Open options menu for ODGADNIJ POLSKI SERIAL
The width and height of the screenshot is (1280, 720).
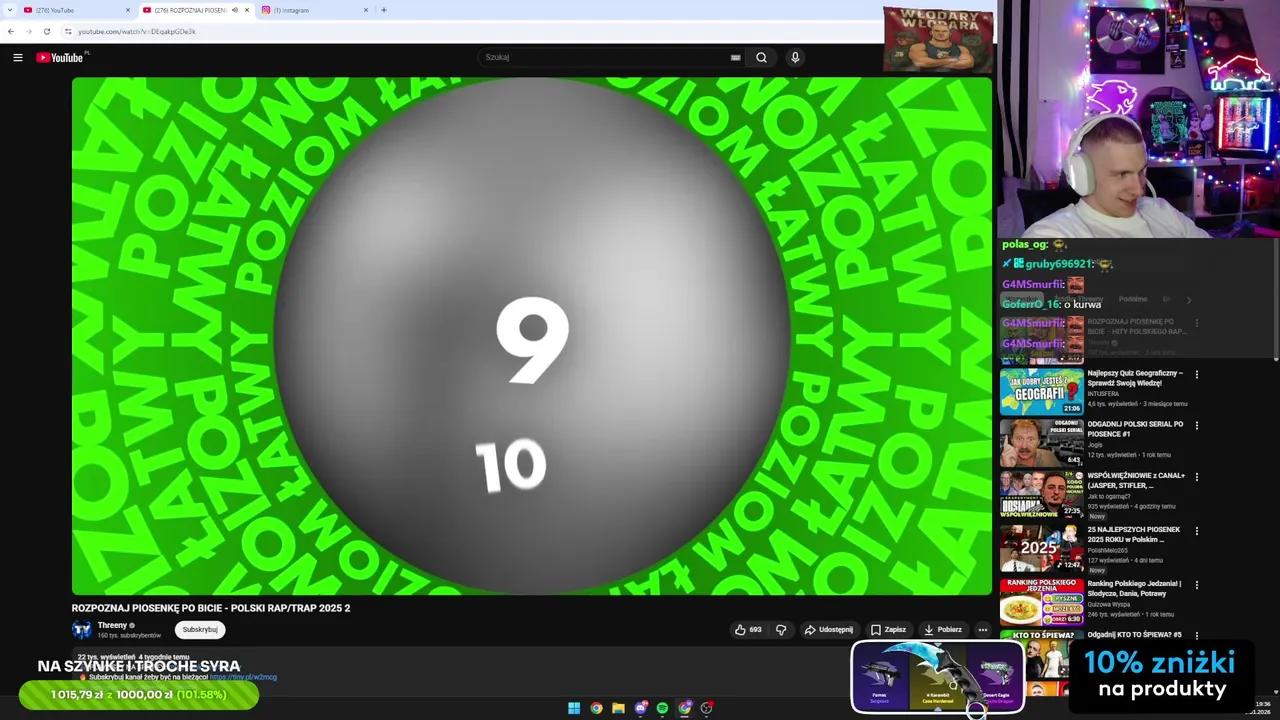(x=1197, y=425)
